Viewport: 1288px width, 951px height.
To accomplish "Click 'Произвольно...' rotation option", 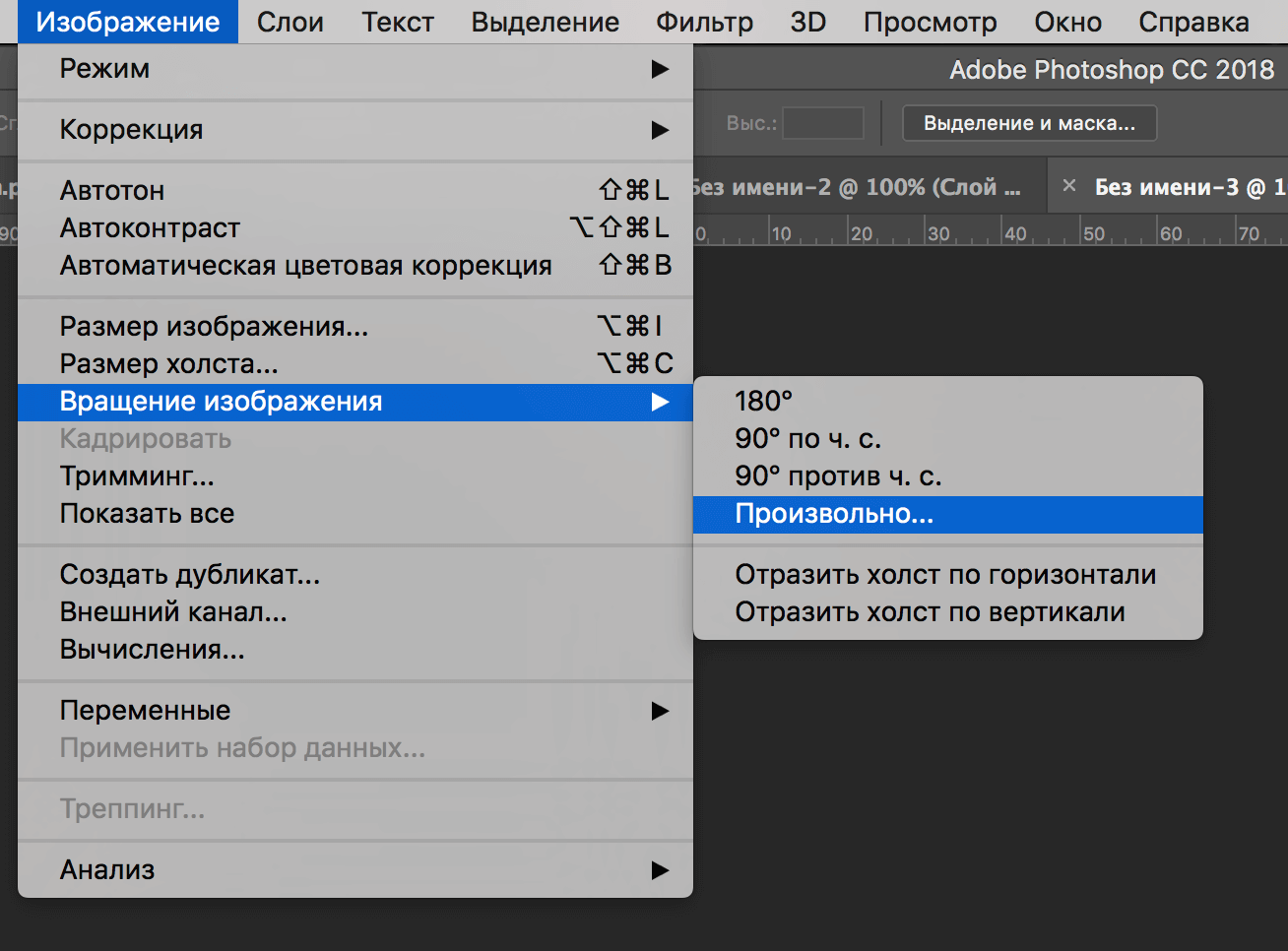I will 833,514.
